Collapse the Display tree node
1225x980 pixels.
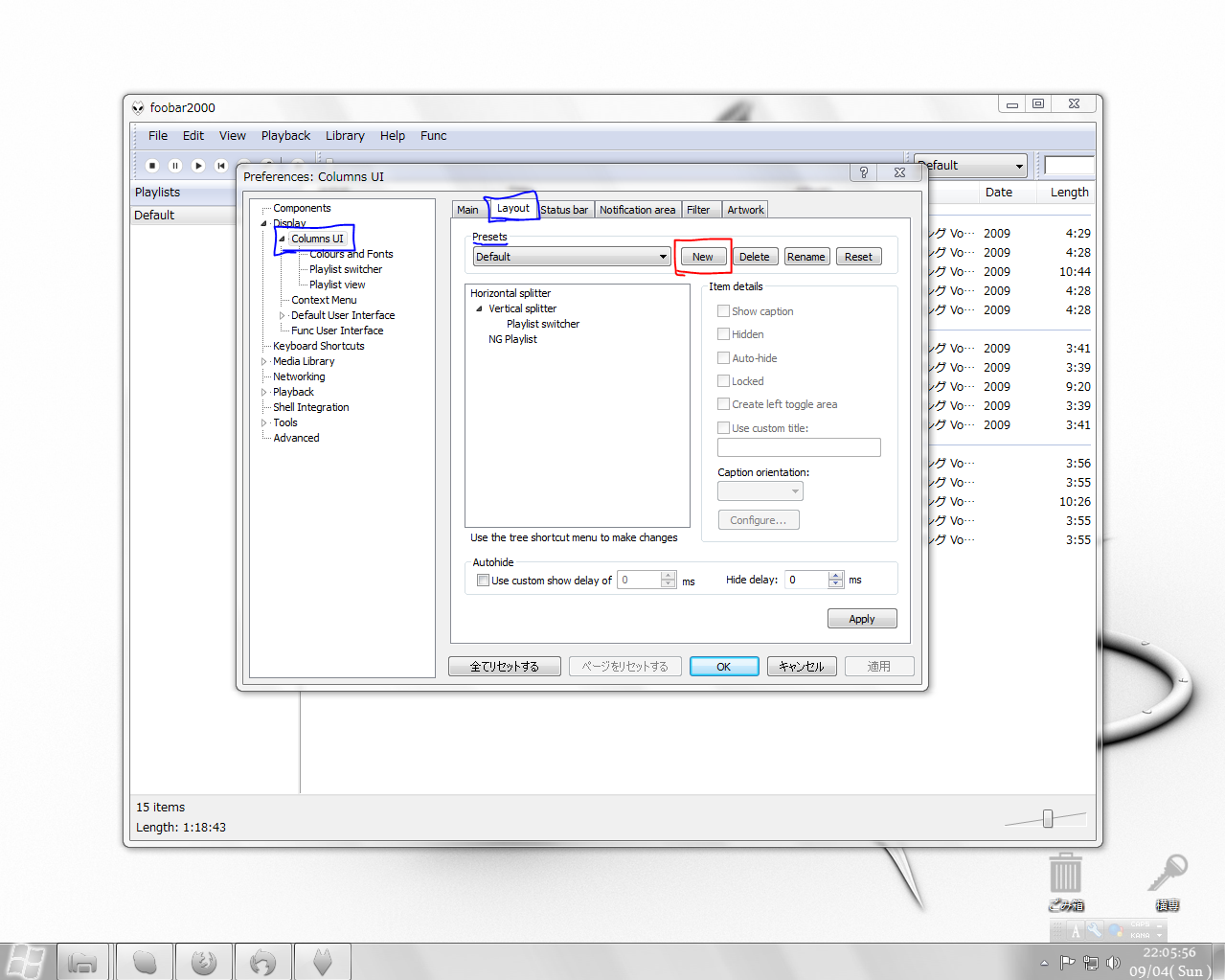click(264, 223)
